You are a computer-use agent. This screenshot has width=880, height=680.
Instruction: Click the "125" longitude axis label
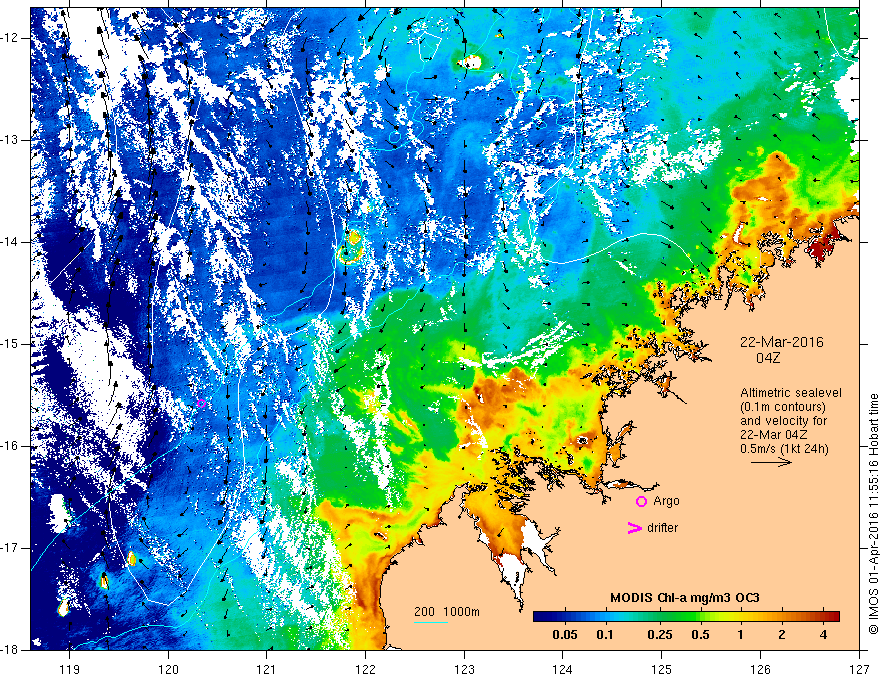pyautogui.click(x=662, y=669)
